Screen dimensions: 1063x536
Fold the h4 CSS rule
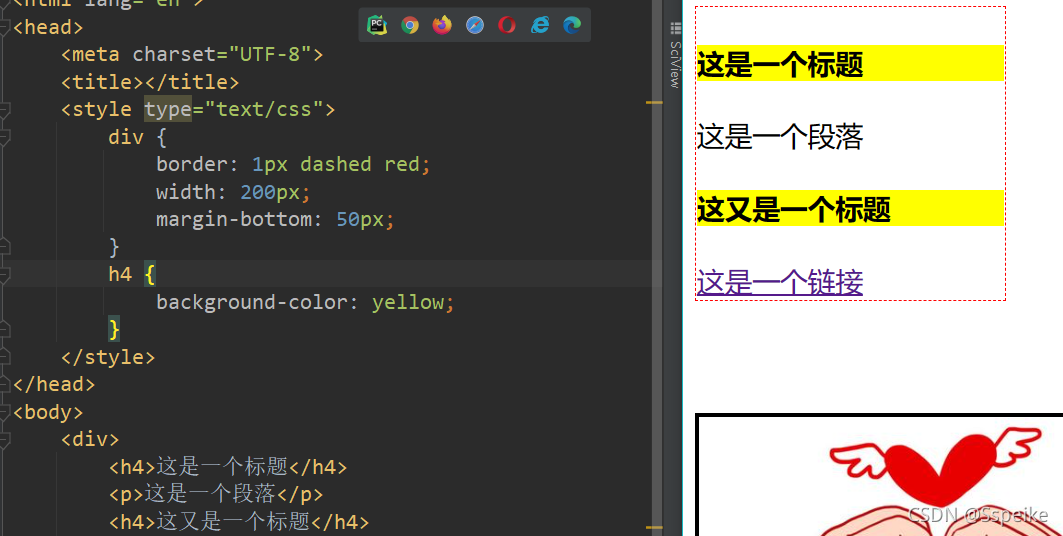(4, 274)
